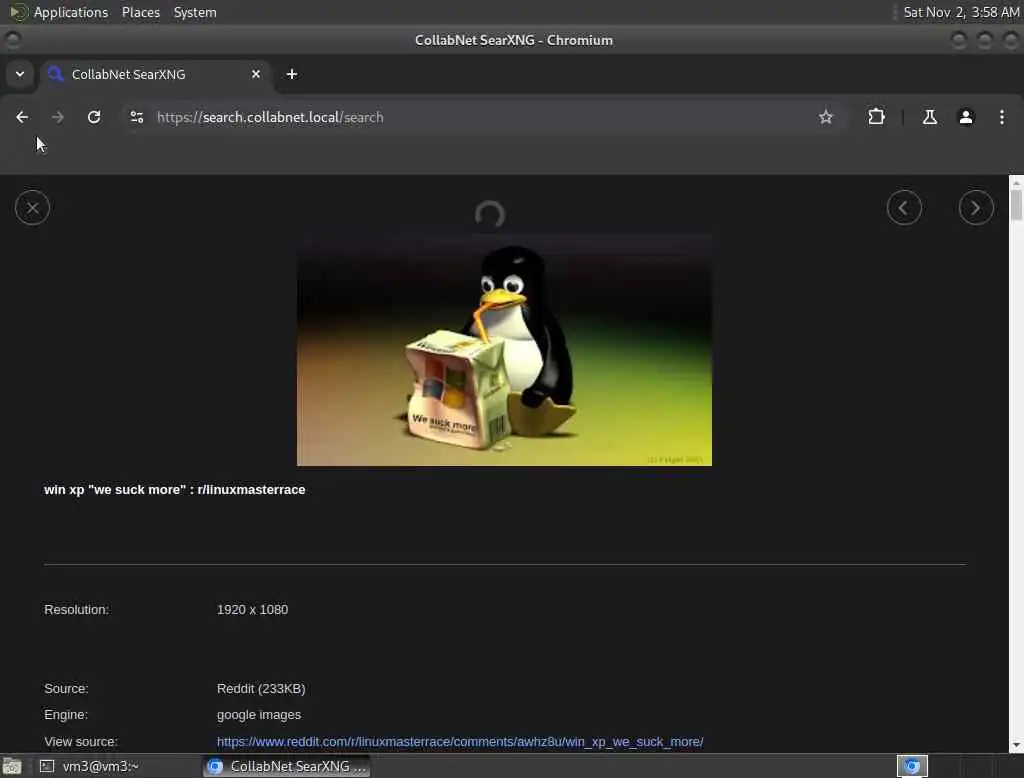Image resolution: width=1024 pixels, height=778 pixels.
Task: Click the page vertical scrollbar thumb
Action: click(1016, 204)
